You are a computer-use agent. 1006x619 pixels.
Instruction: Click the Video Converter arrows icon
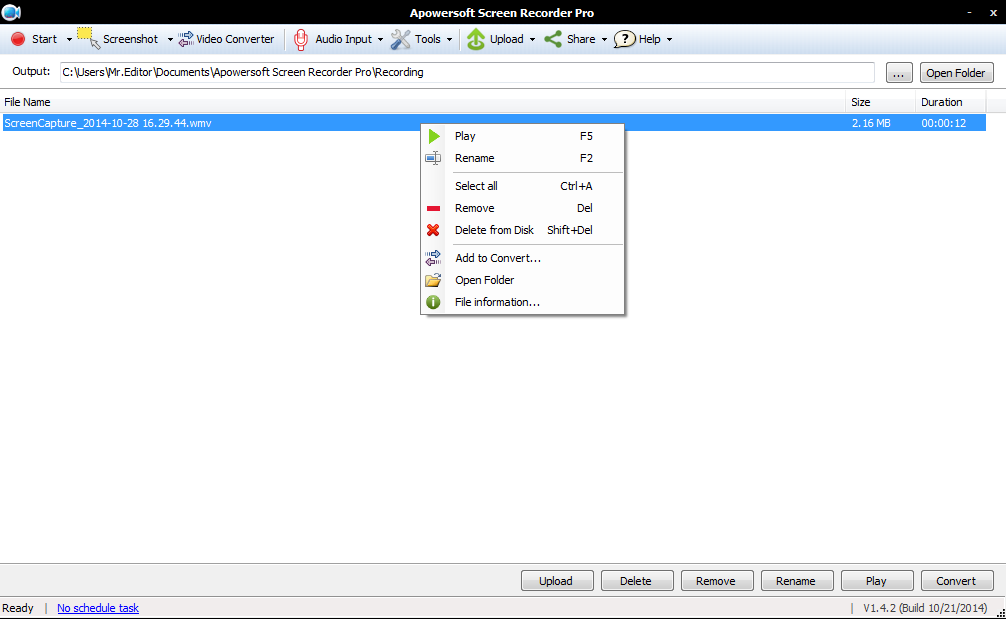pos(186,39)
